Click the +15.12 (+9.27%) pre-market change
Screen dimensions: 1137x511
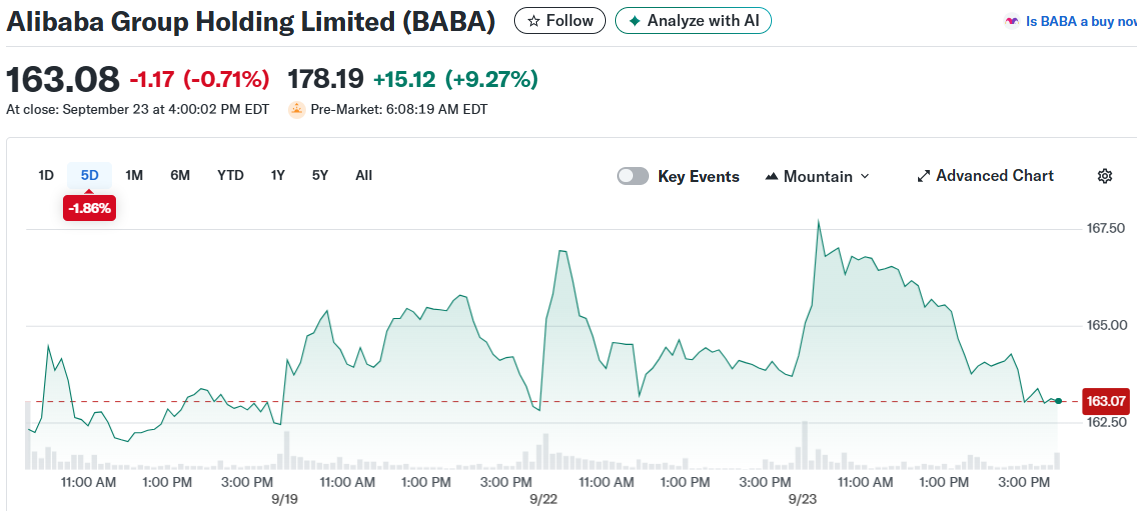coord(455,79)
